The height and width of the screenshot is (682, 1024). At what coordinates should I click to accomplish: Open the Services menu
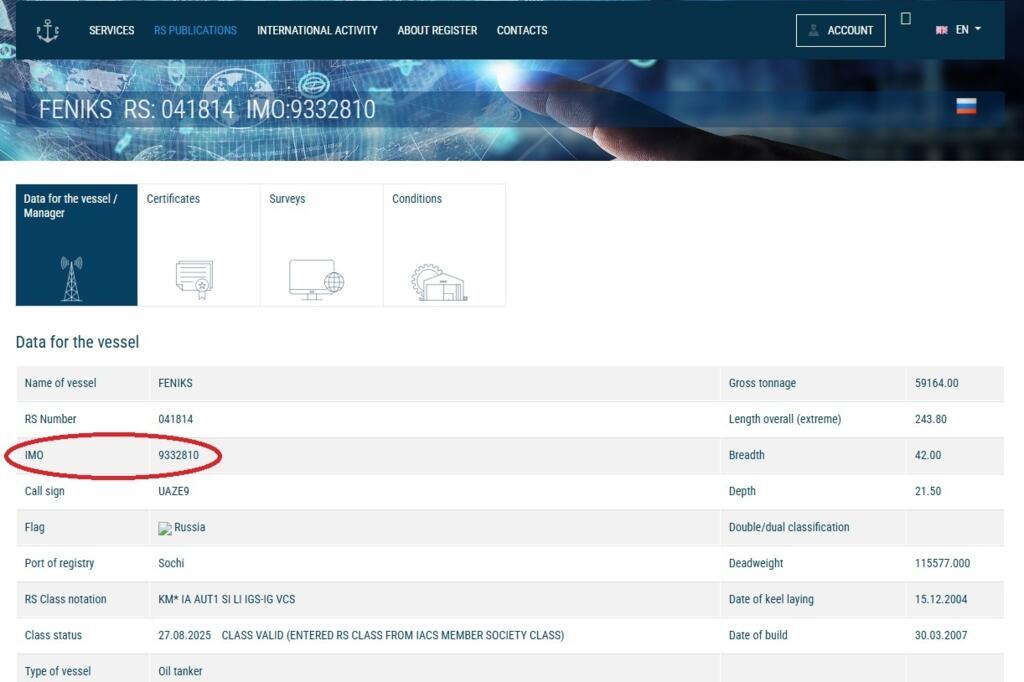[x=111, y=30]
